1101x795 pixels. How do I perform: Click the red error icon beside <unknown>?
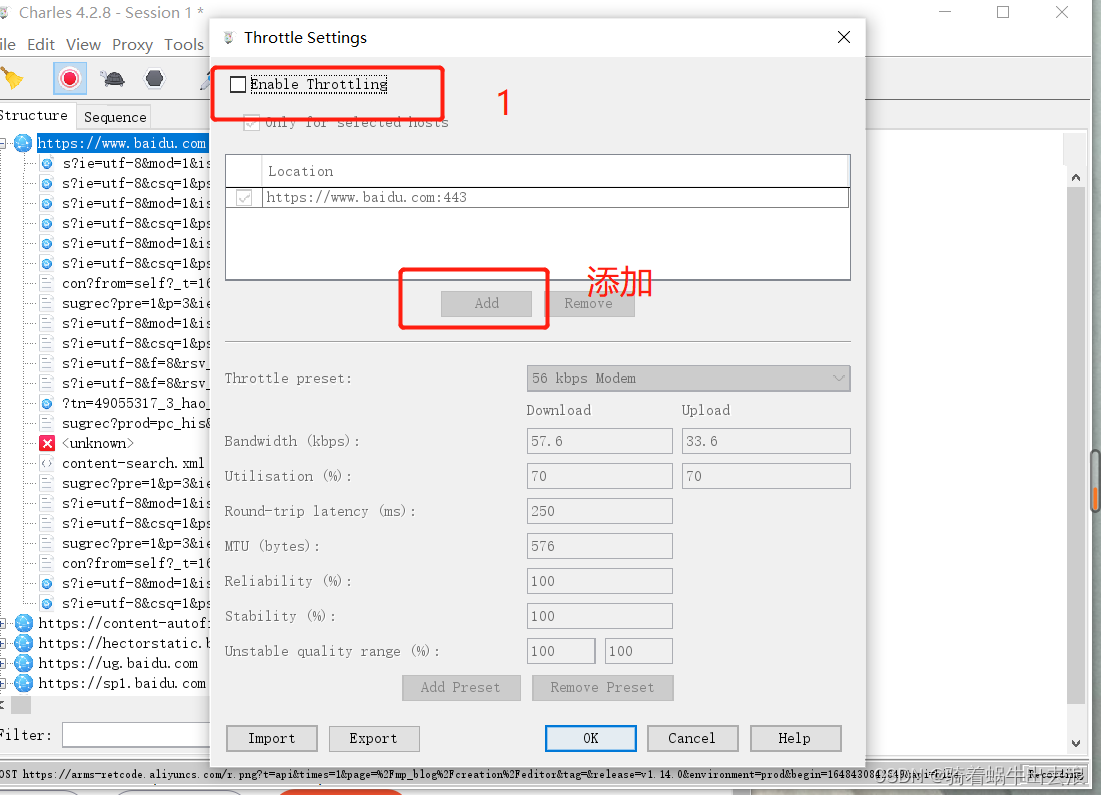point(47,443)
